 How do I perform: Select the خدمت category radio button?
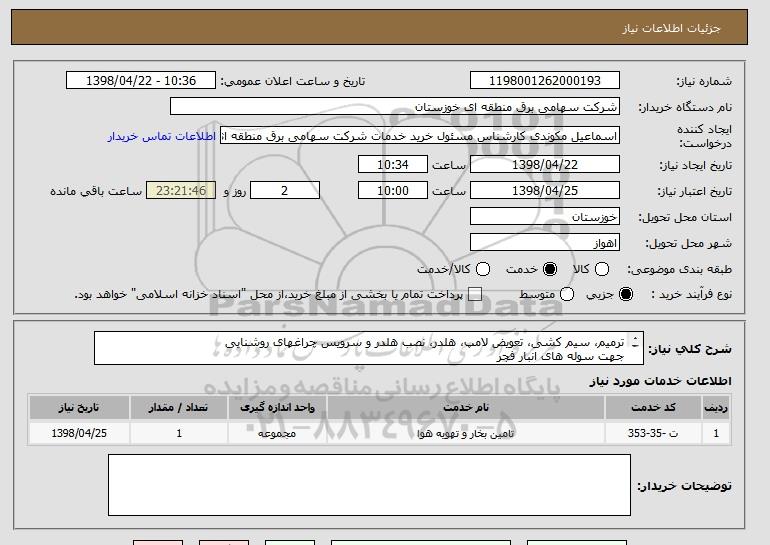click(550, 269)
